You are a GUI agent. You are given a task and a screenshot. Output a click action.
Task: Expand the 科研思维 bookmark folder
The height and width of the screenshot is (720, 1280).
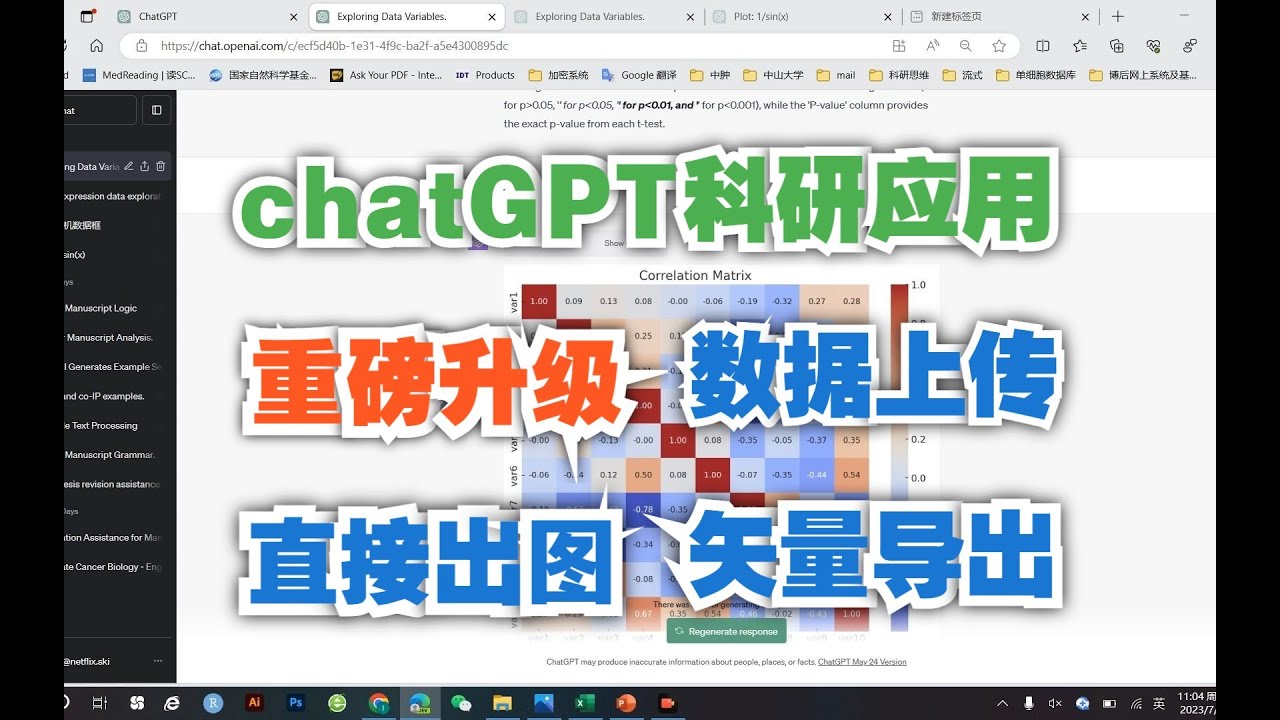(900, 75)
